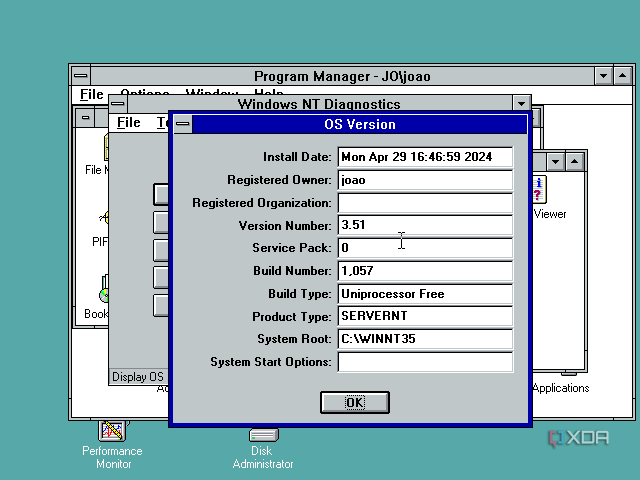
Task: Click the Applications group label
Action: (561, 388)
